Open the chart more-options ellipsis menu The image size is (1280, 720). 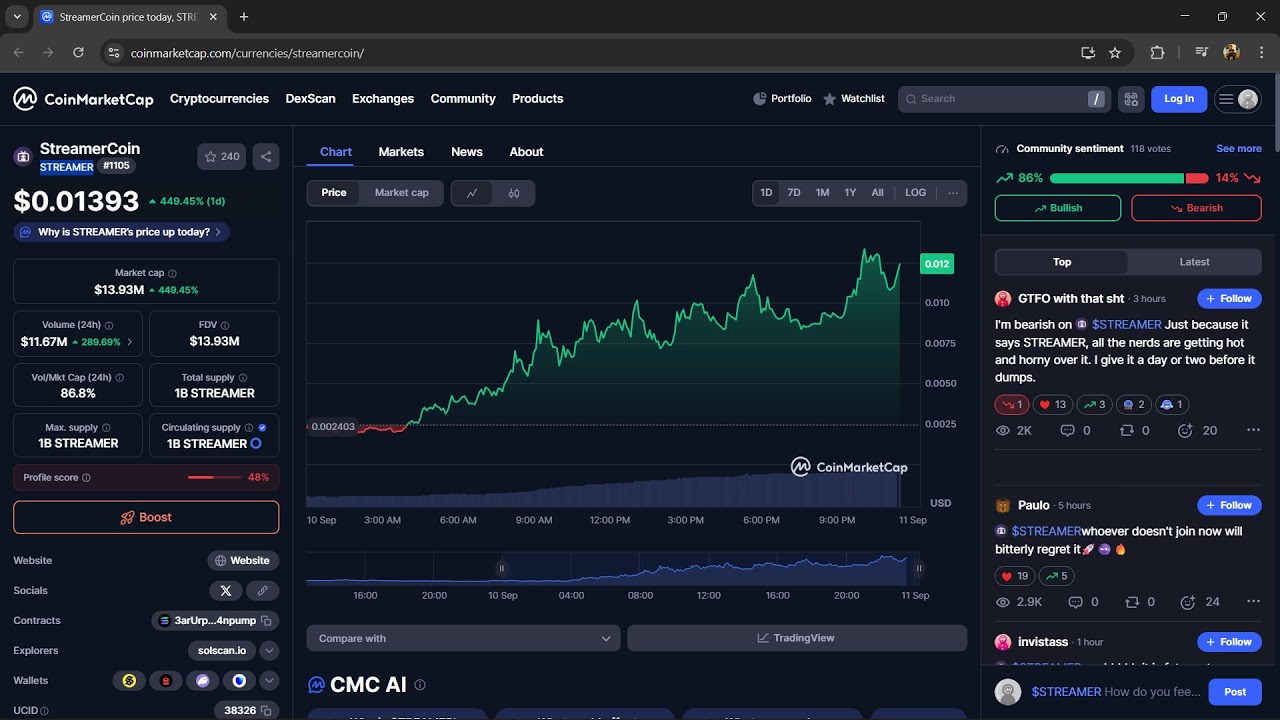952,193
